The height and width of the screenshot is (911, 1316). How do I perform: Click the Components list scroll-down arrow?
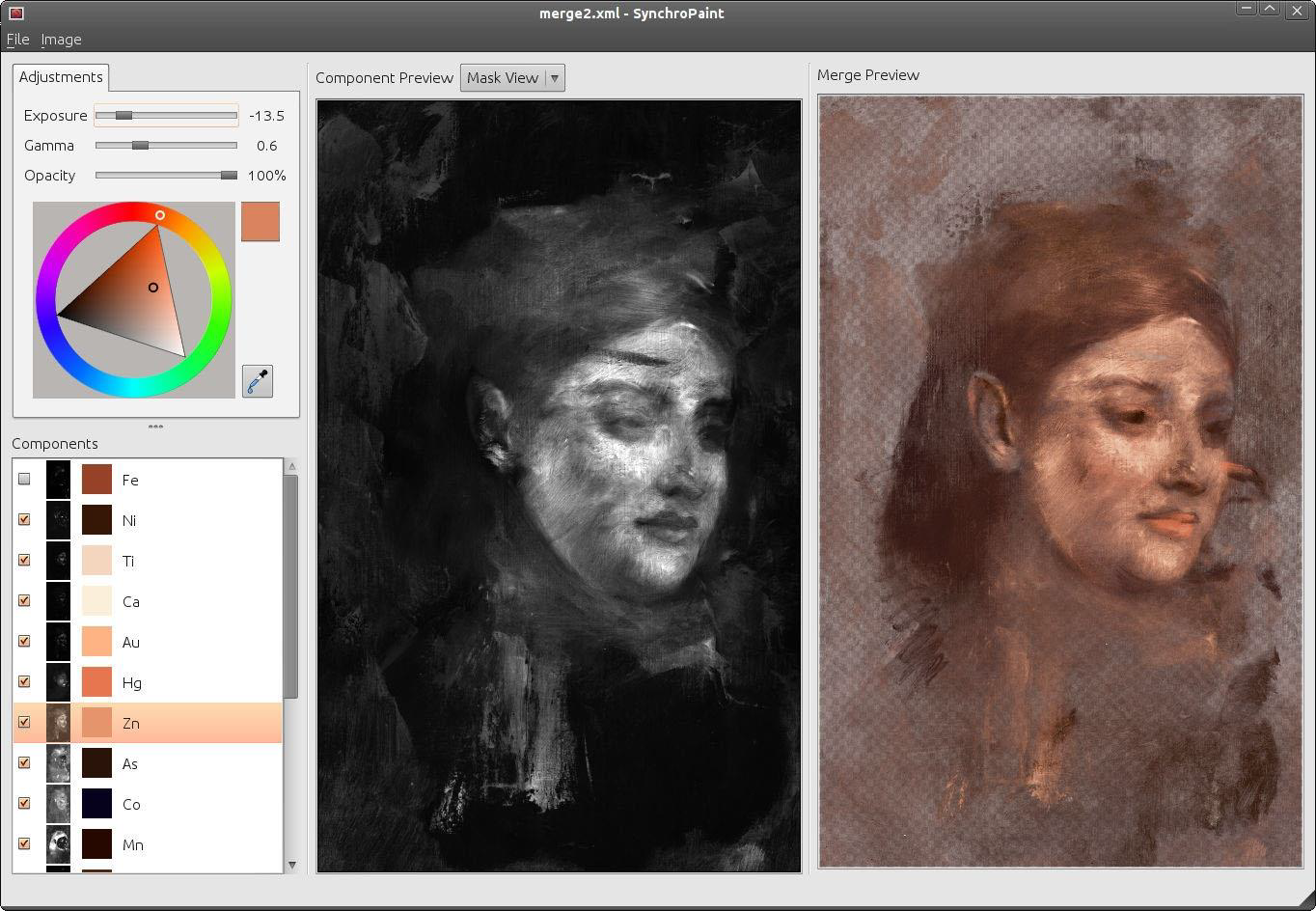[x=291, y=865]
